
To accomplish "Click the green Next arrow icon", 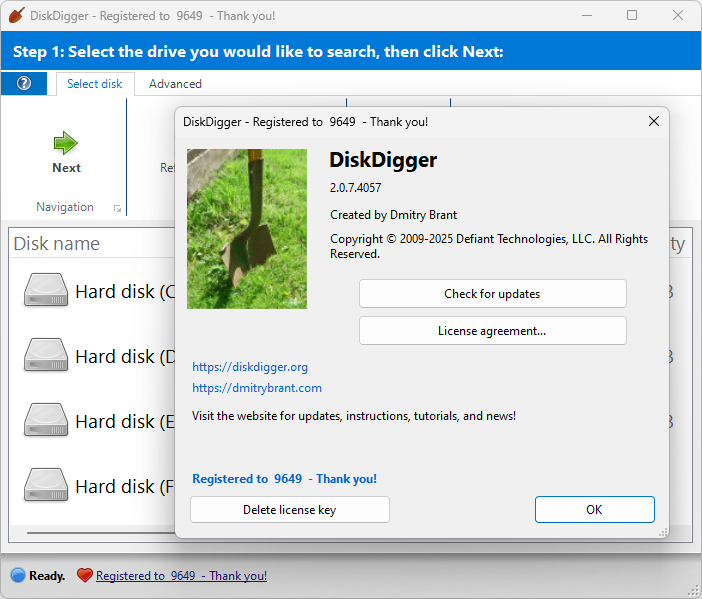I will click(x=66, y=143).
